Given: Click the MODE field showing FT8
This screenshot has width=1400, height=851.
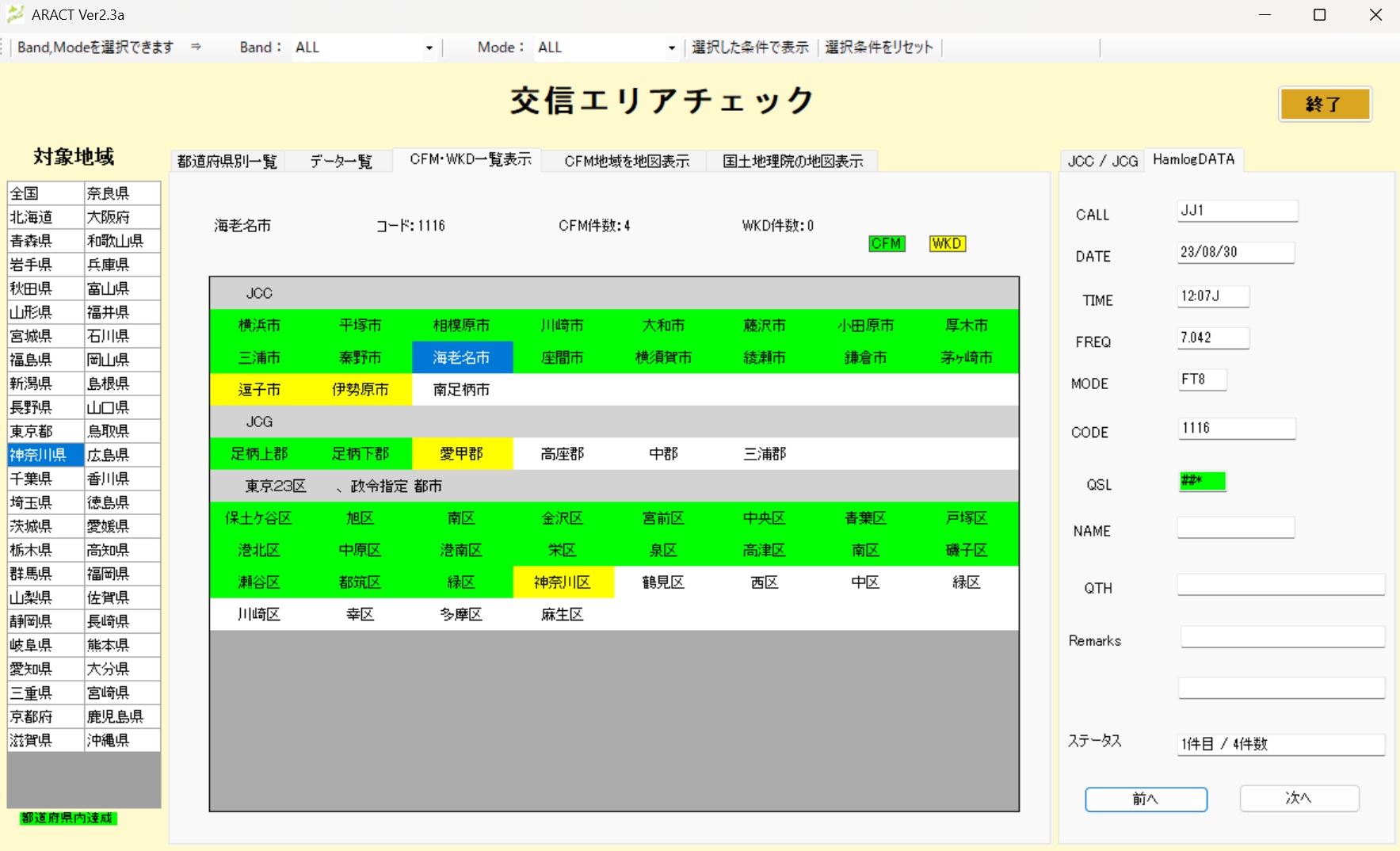Looking at the screenshot, I should click(x=1202, y=380).
